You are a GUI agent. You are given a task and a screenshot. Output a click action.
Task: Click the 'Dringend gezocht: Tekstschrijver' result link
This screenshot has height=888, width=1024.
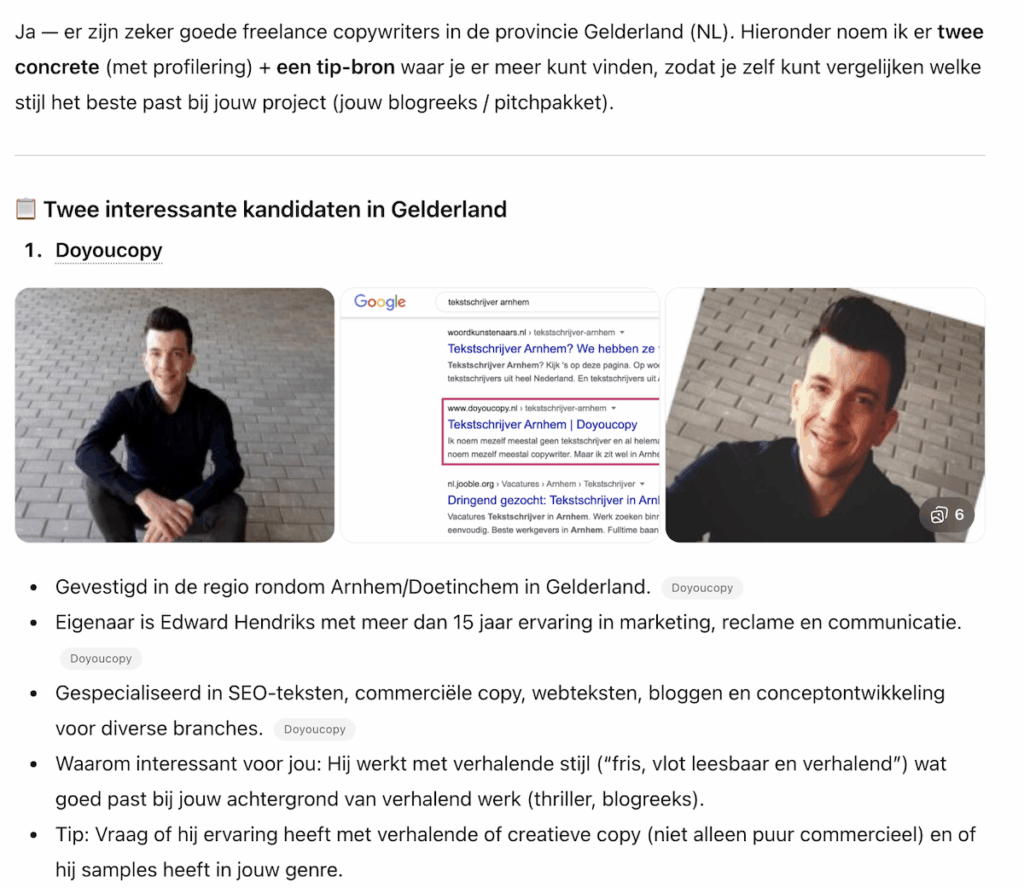pyautogui.click(x=553, y=500)
